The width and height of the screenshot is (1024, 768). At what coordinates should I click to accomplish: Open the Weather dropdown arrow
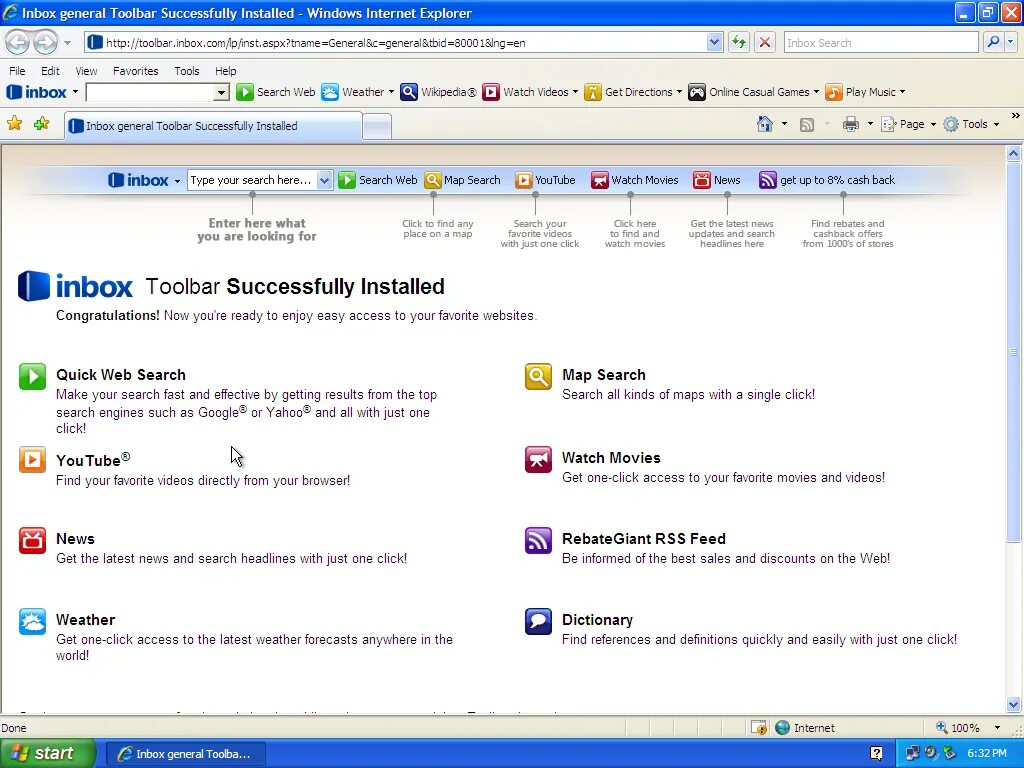[391, 92]
